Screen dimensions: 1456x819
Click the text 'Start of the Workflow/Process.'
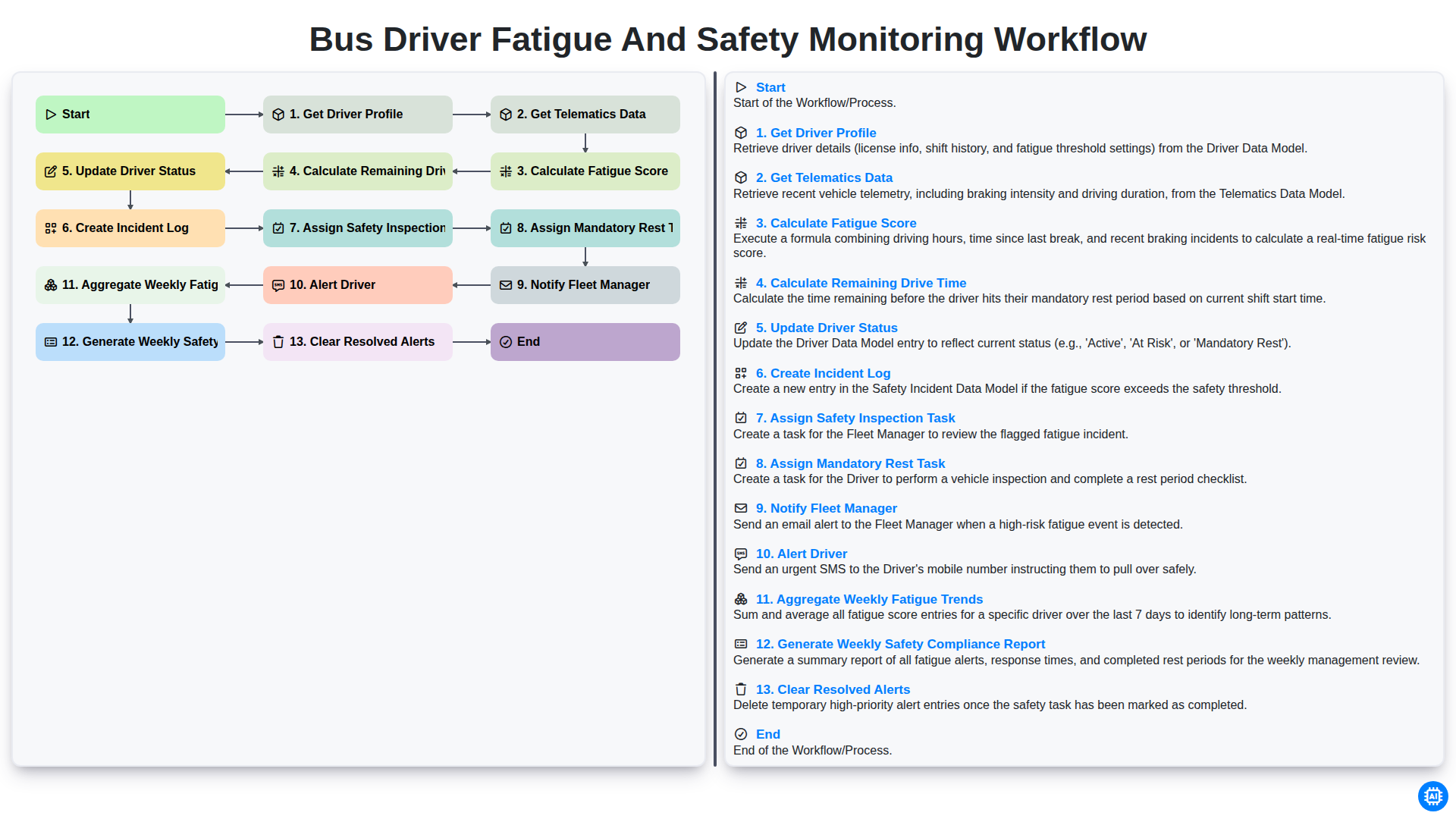(814, 103)
